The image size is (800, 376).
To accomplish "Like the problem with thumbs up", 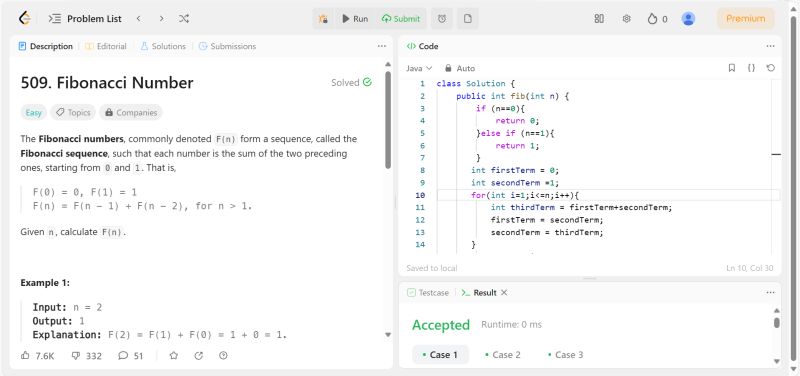I will coord(37,356).
